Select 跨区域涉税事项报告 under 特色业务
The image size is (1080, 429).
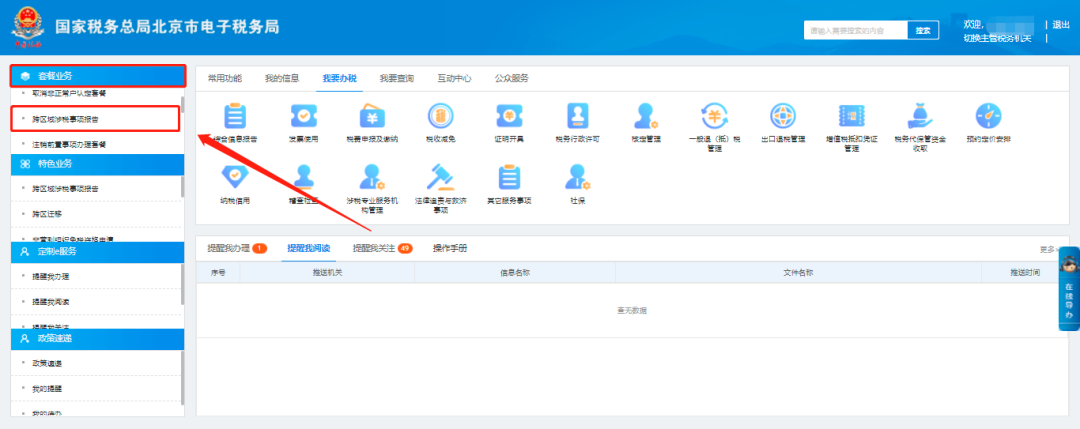pyautogui.click(x=65, y=189)
